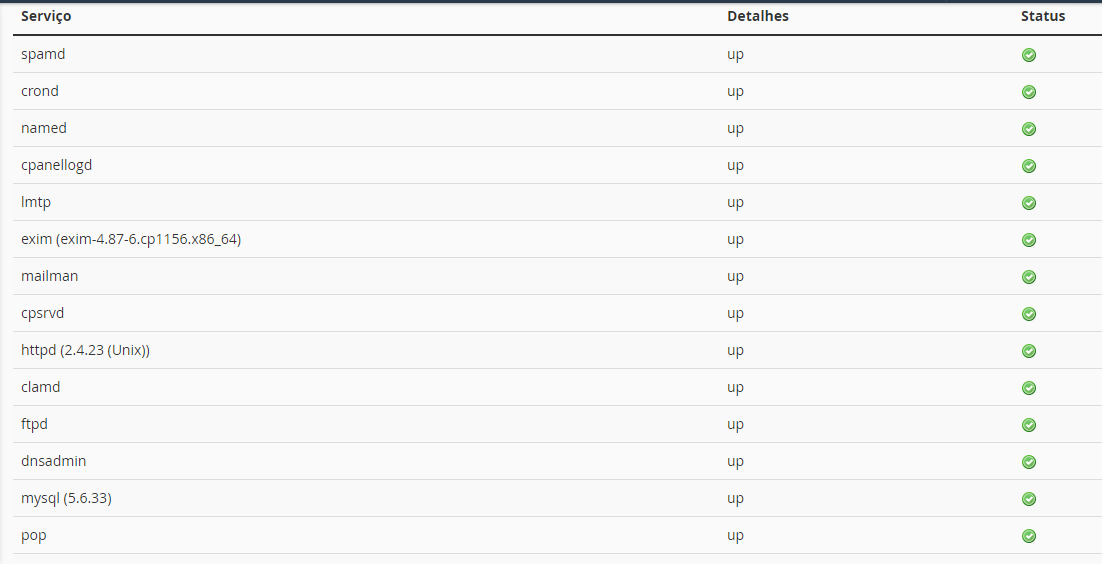
Task: Click the dnsadmin green checkmark icon
Action: pos(1029,462)
